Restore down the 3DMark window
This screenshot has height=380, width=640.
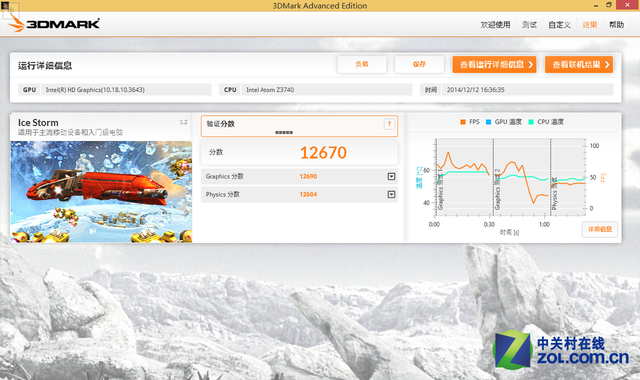tap(609, 5)
